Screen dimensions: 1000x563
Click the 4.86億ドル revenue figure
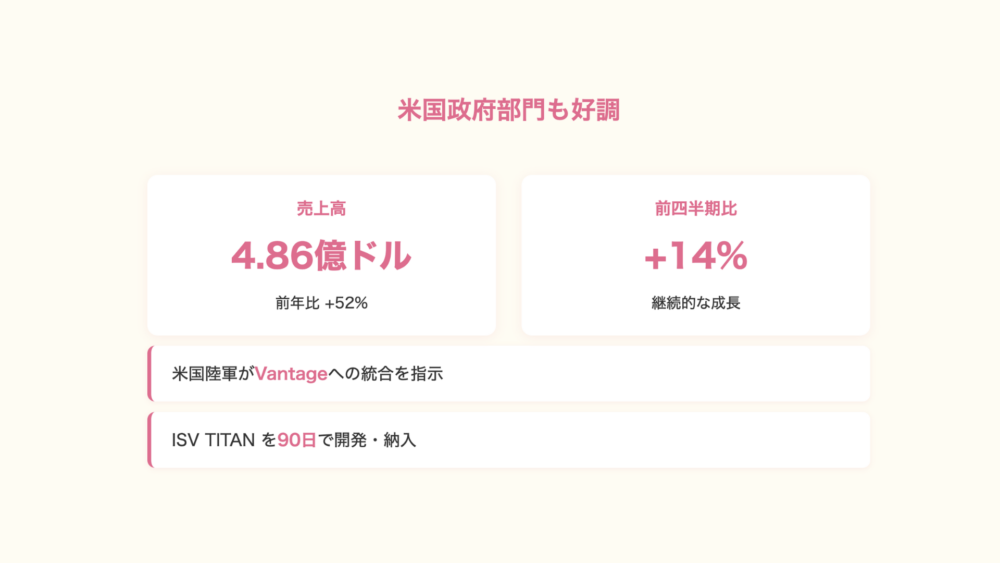point(320,257)
